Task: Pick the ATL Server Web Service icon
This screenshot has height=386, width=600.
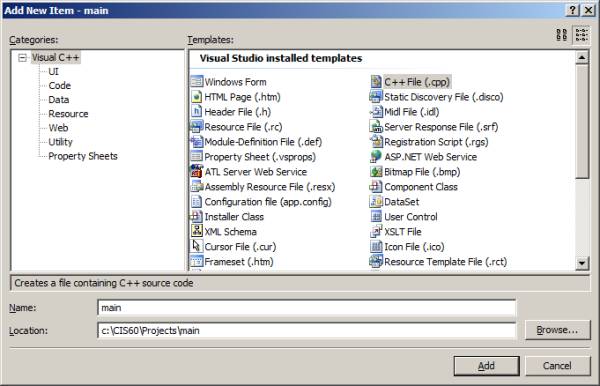Action: tap(197, 171)
